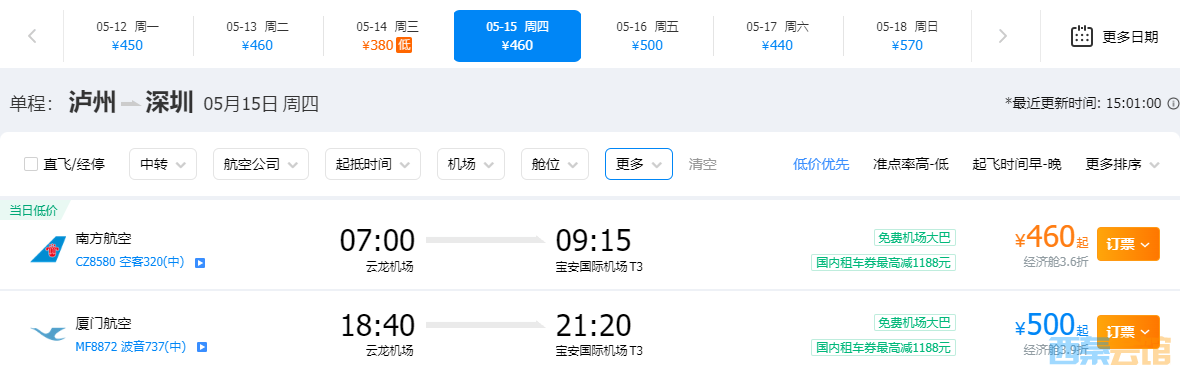Toggle the 直飞/经停 checkbox

[x=31, y=164]
